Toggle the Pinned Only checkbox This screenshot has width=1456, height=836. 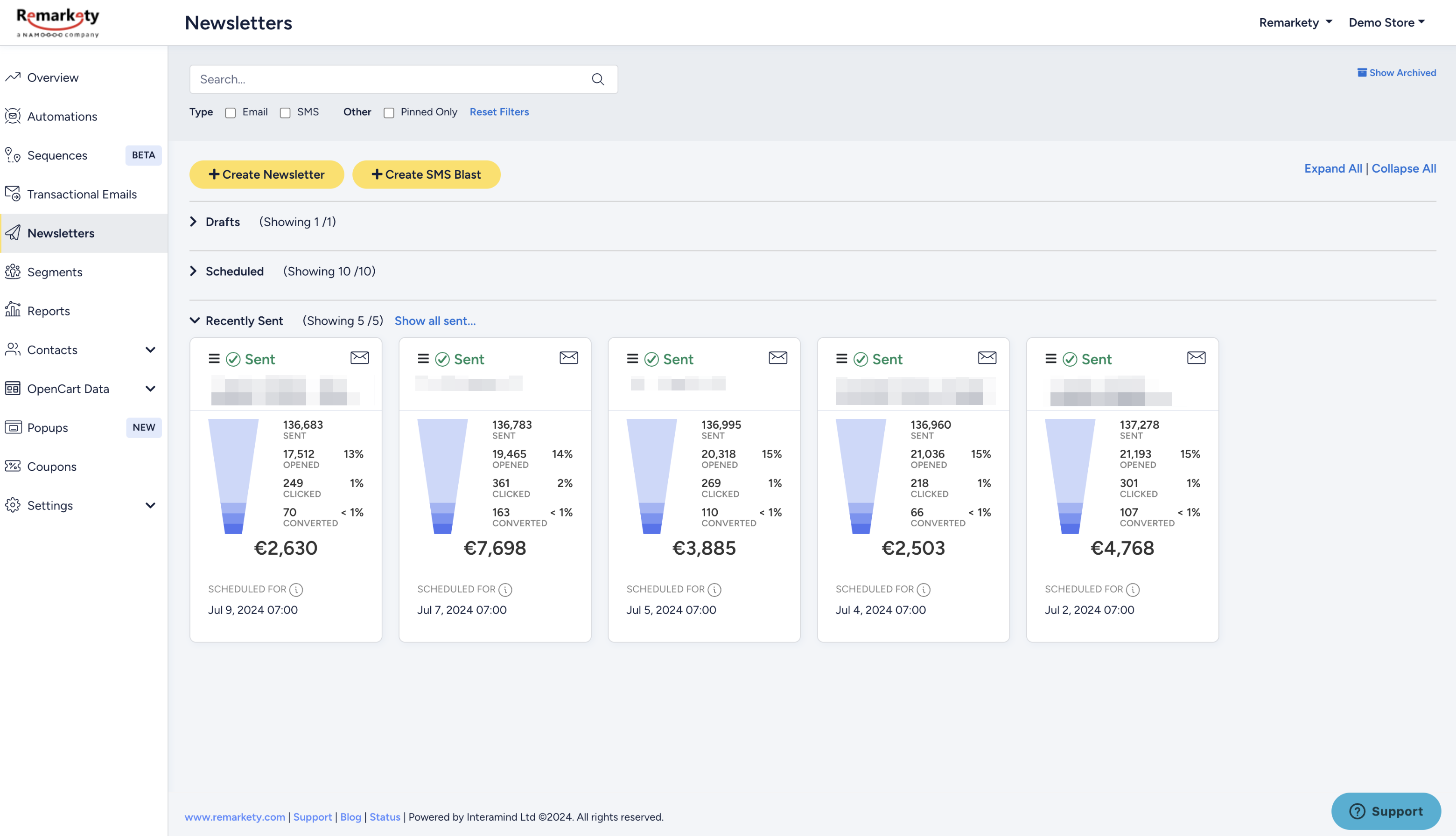[389, 112]
